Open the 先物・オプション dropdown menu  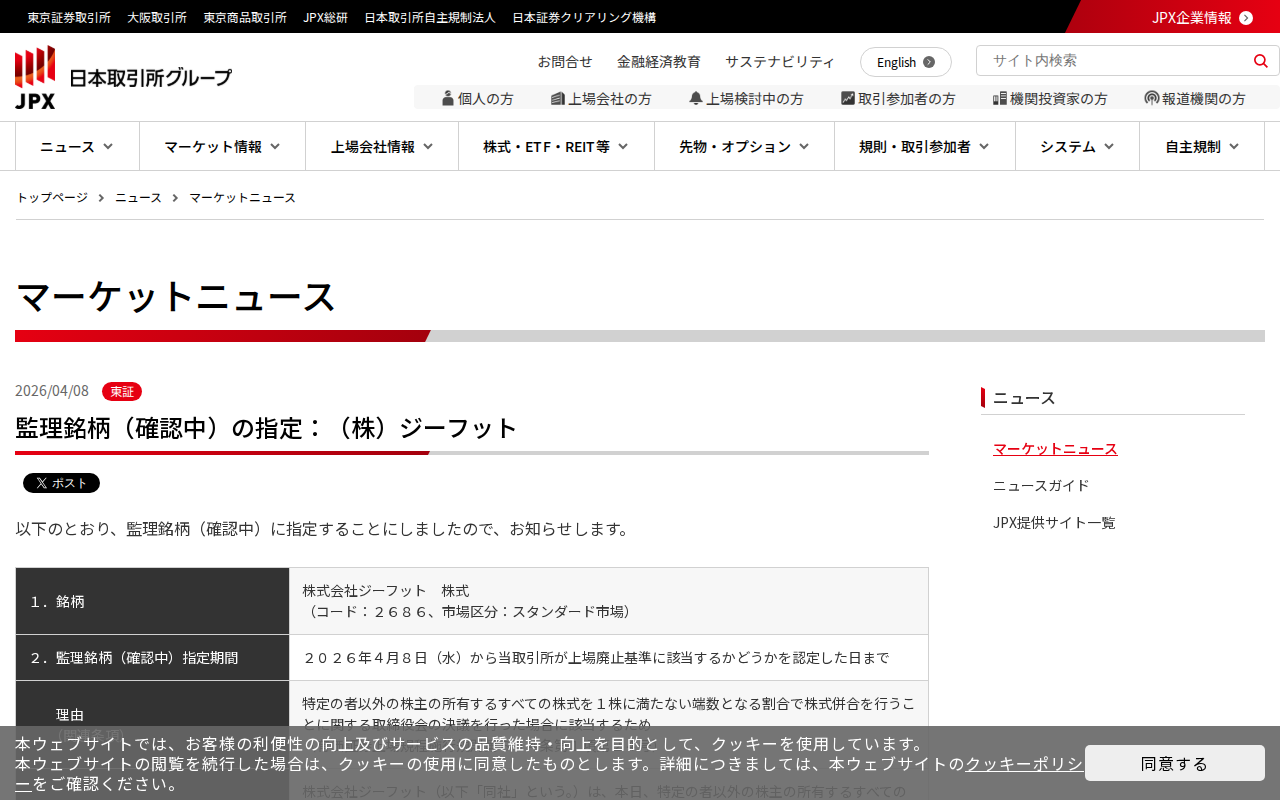point(744,146)
